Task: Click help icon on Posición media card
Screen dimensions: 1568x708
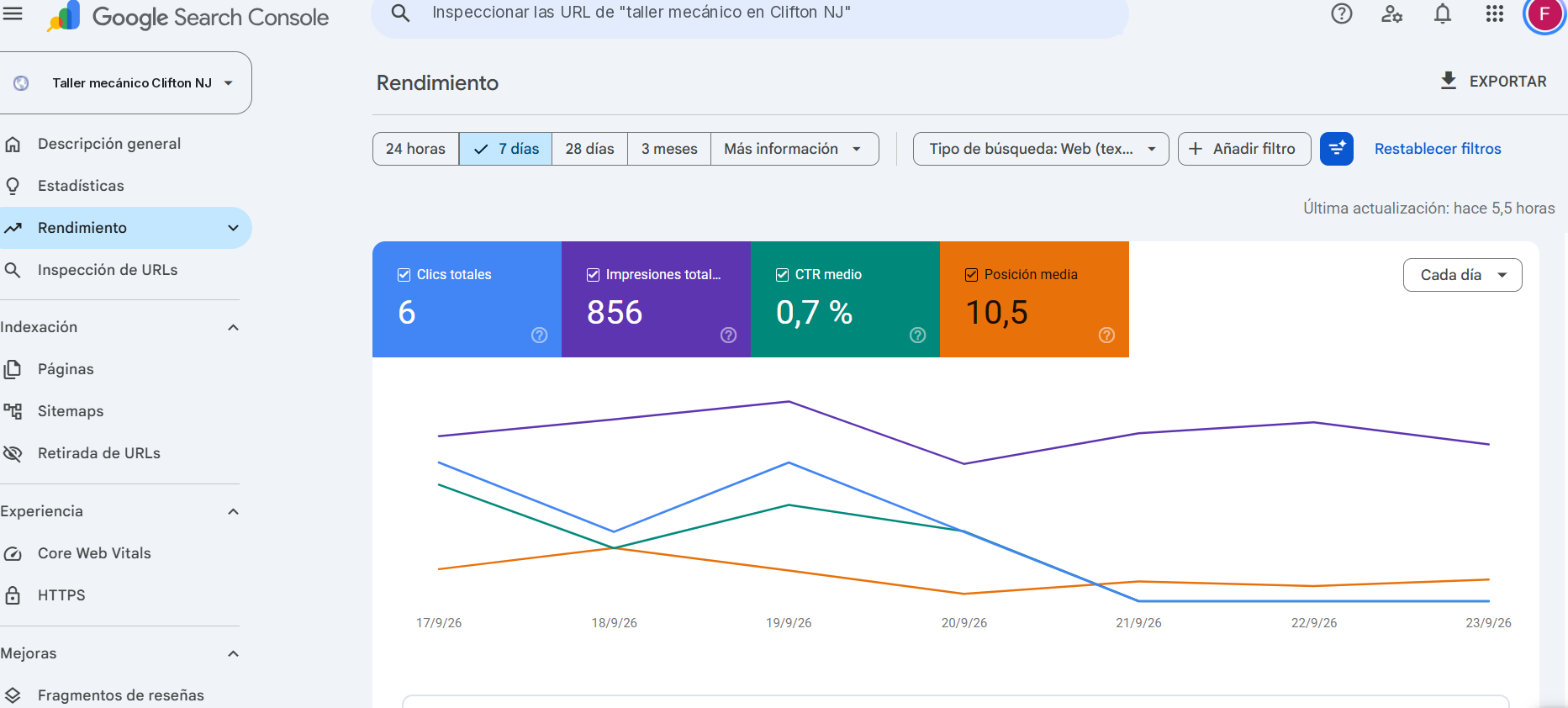Action: (x=1107, y=336)
